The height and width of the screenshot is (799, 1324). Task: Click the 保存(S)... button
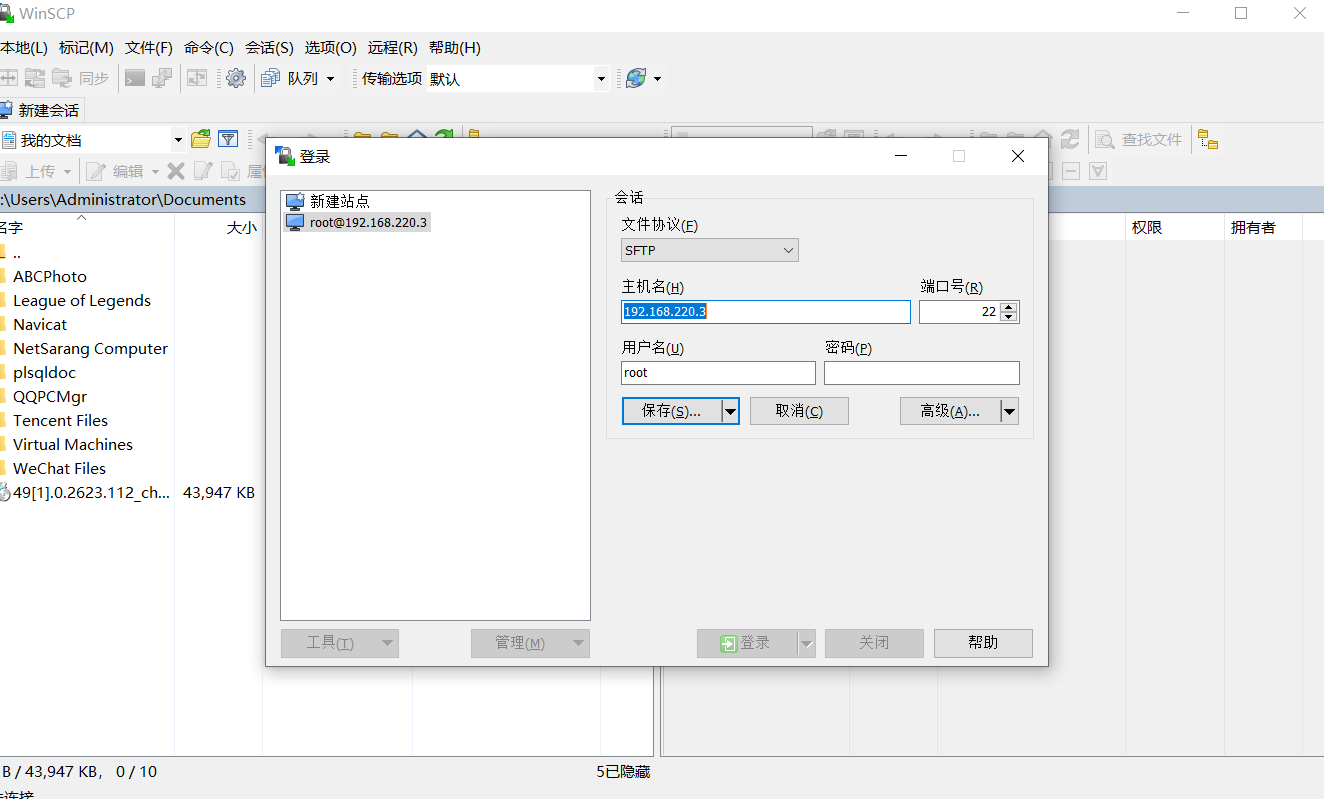pyautogui.click(x=672, y=411)
